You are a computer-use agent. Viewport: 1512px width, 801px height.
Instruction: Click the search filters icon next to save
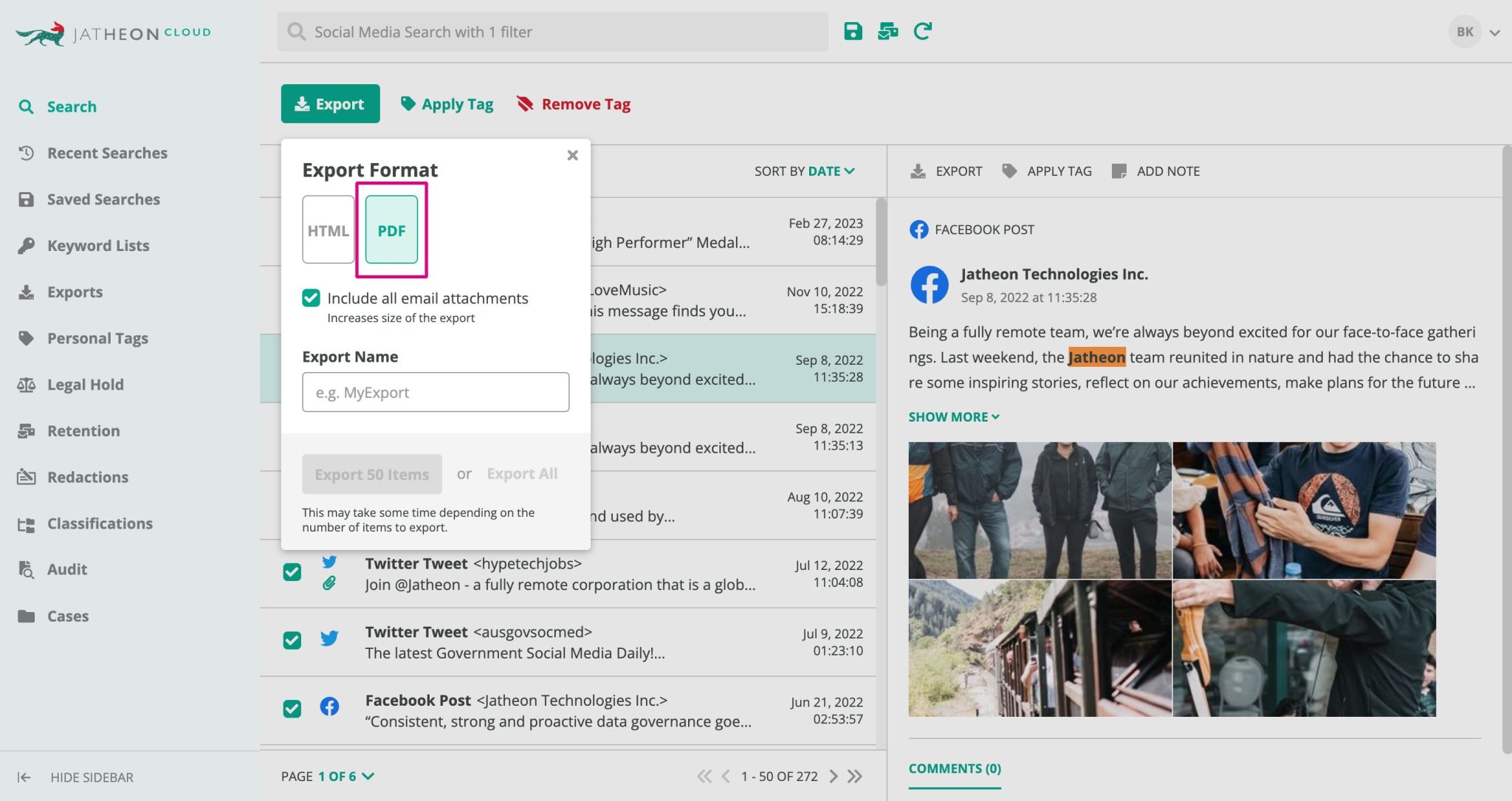(887, 31)
